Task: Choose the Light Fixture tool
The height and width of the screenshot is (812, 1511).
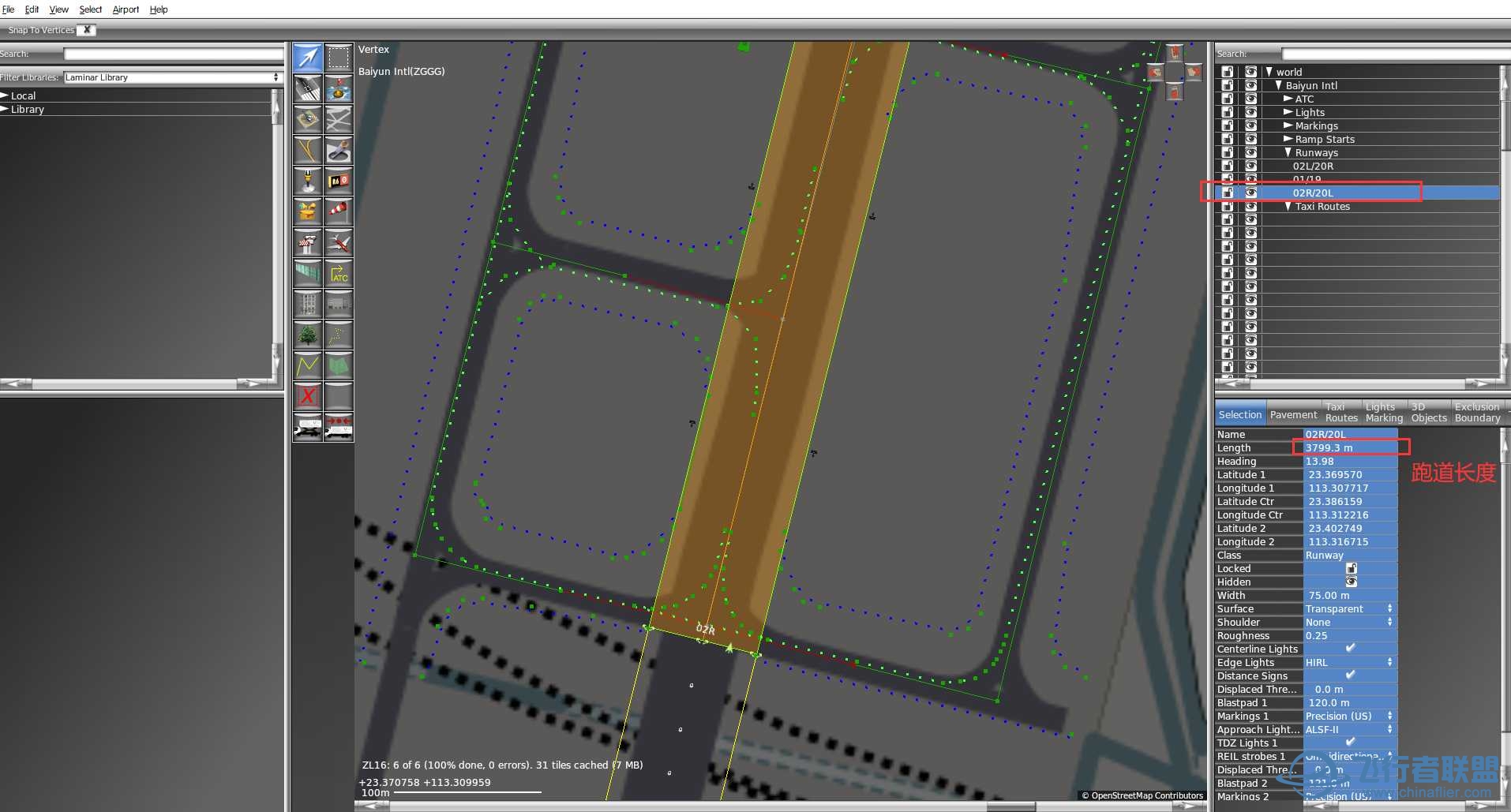Action: 307,181
